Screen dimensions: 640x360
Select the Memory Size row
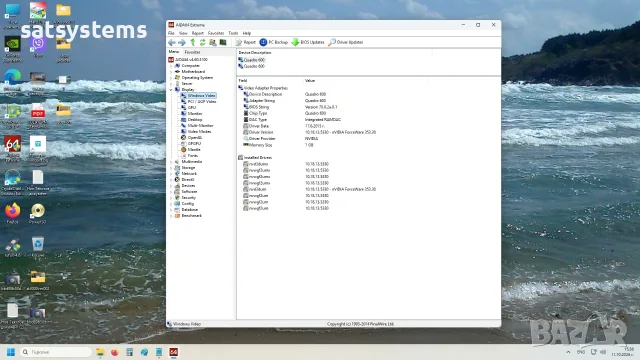tap(278, 145)
